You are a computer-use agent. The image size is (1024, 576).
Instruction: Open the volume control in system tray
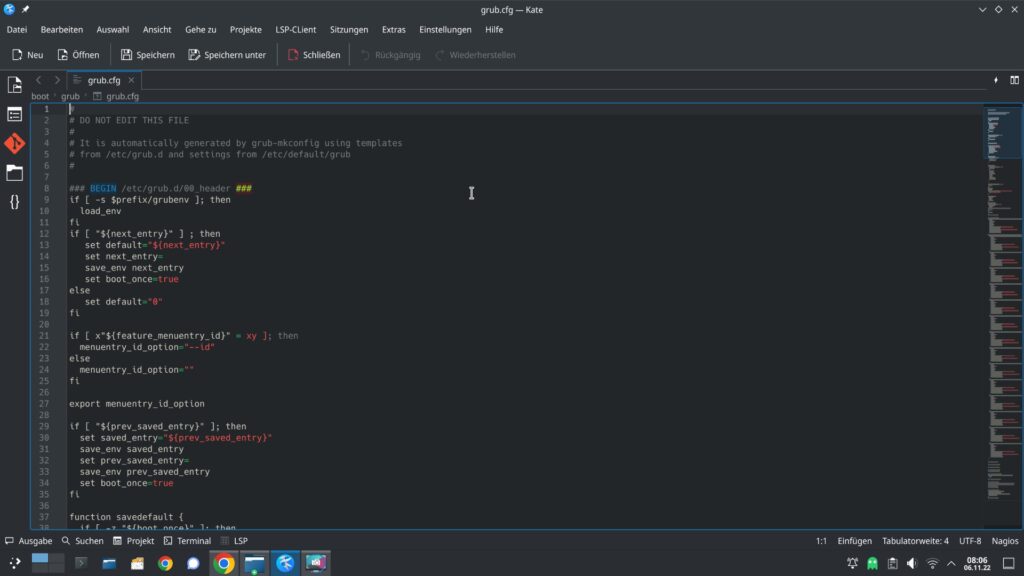(x=912, y=563)
